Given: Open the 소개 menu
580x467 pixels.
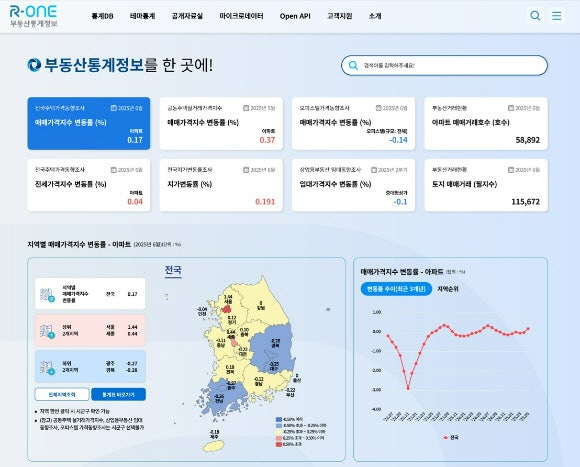Looking at the screenshot, I should (375, 16).
